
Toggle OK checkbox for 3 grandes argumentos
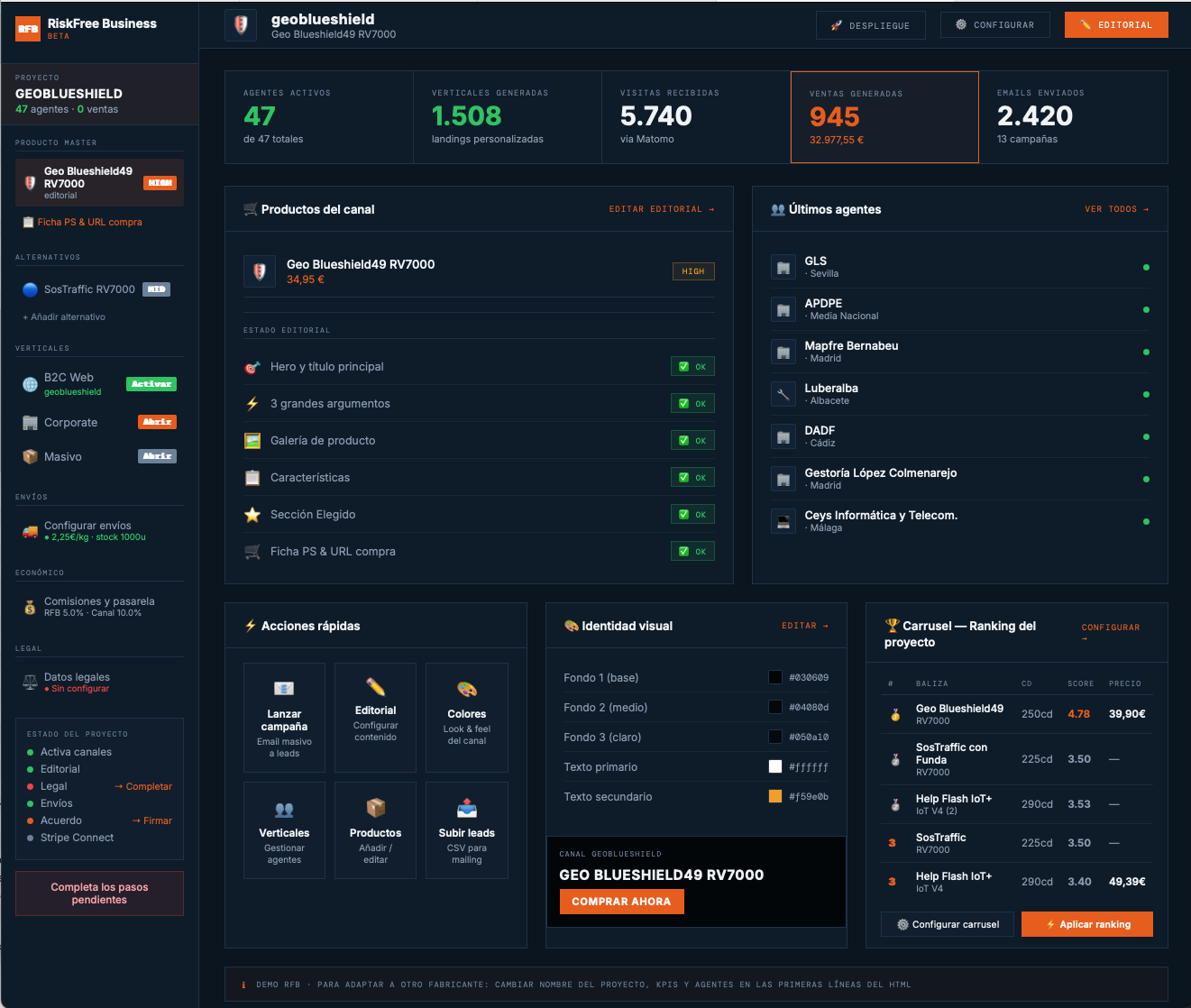coord(692,404)
